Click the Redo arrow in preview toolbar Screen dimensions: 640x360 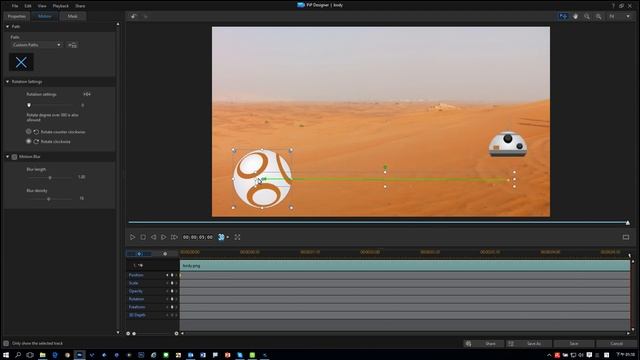click(145, 16)
